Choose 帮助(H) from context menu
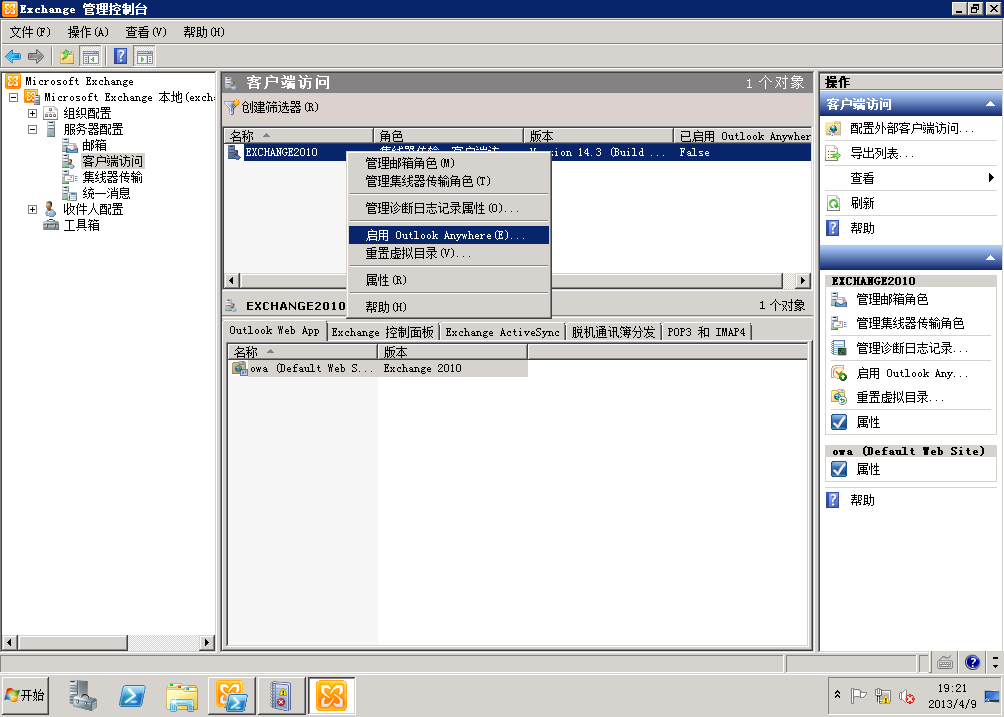The height and width of the screenshot is (717, 1004). (x=449, y=307)
